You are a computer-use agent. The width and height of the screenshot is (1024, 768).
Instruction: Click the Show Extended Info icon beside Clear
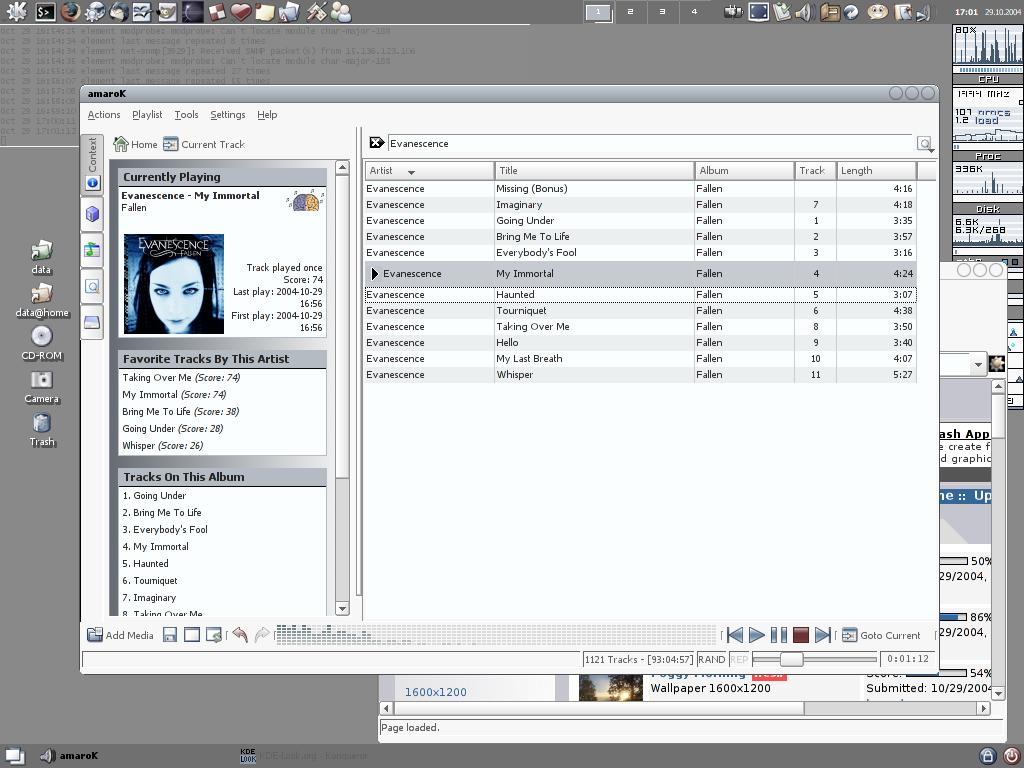tap(214, 635)
